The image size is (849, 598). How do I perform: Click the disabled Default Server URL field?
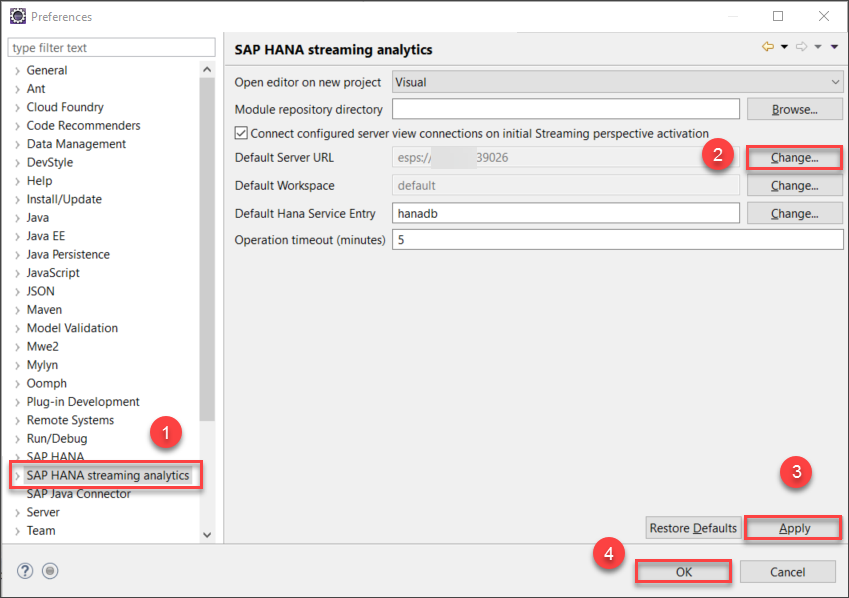pos(566,158)
